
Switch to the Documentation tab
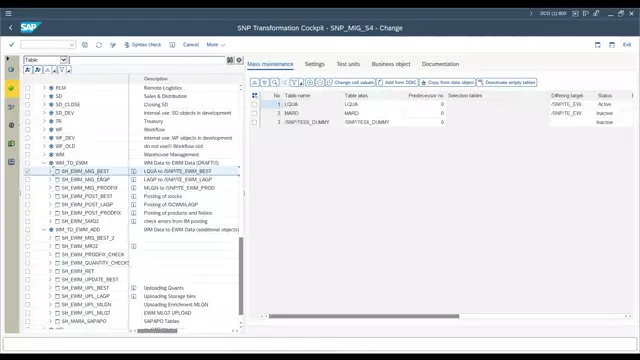click(440, 64)
